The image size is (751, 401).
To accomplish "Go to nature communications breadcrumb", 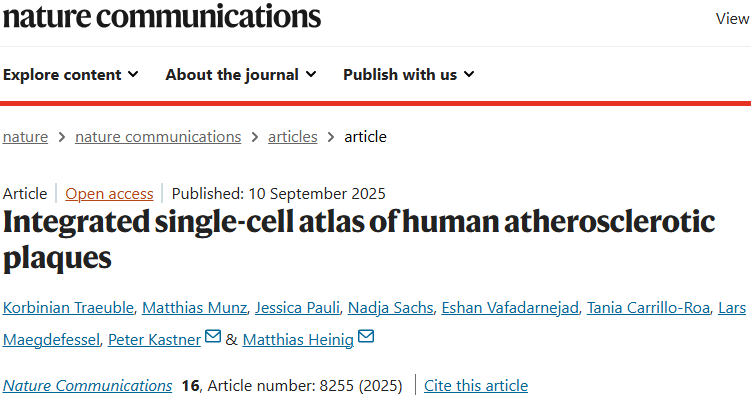I will click(158, 136).
